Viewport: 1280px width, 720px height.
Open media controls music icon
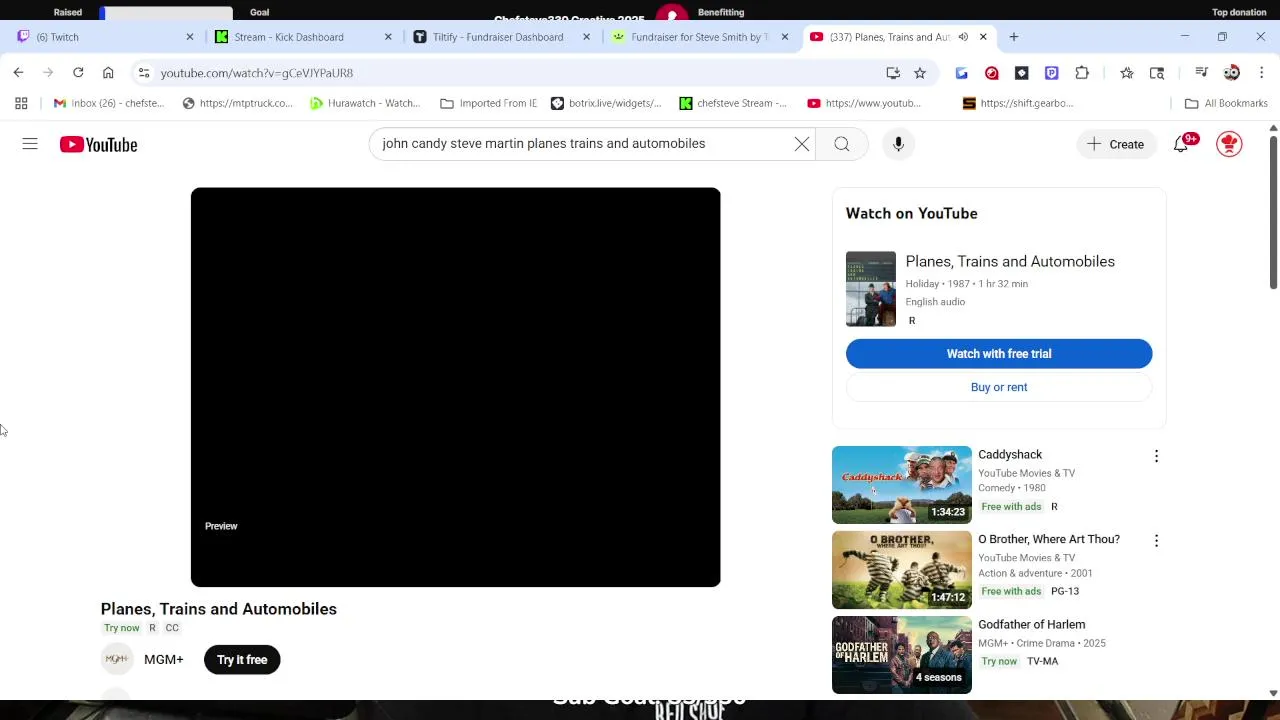pyautogui.click(x=1201, y=73)
